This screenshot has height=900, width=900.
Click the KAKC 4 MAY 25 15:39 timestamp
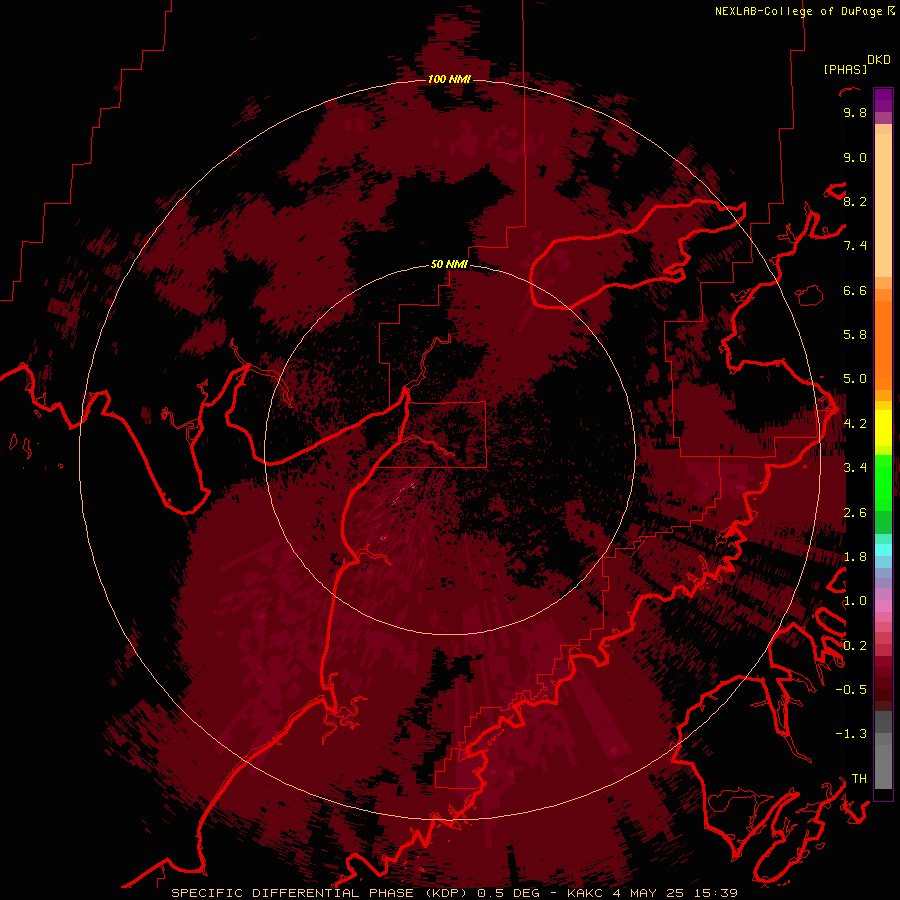pyautogui.click(x=652, y=893)
